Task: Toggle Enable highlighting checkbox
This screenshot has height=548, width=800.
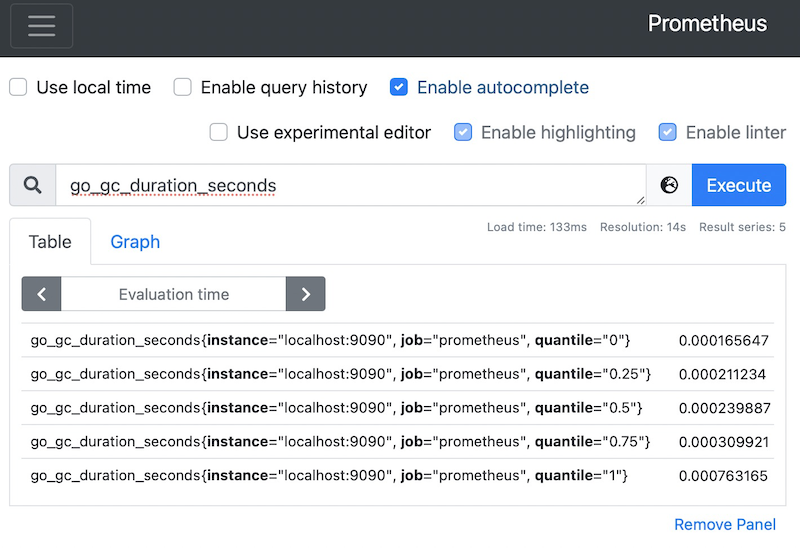Action: tap(463, 132)
